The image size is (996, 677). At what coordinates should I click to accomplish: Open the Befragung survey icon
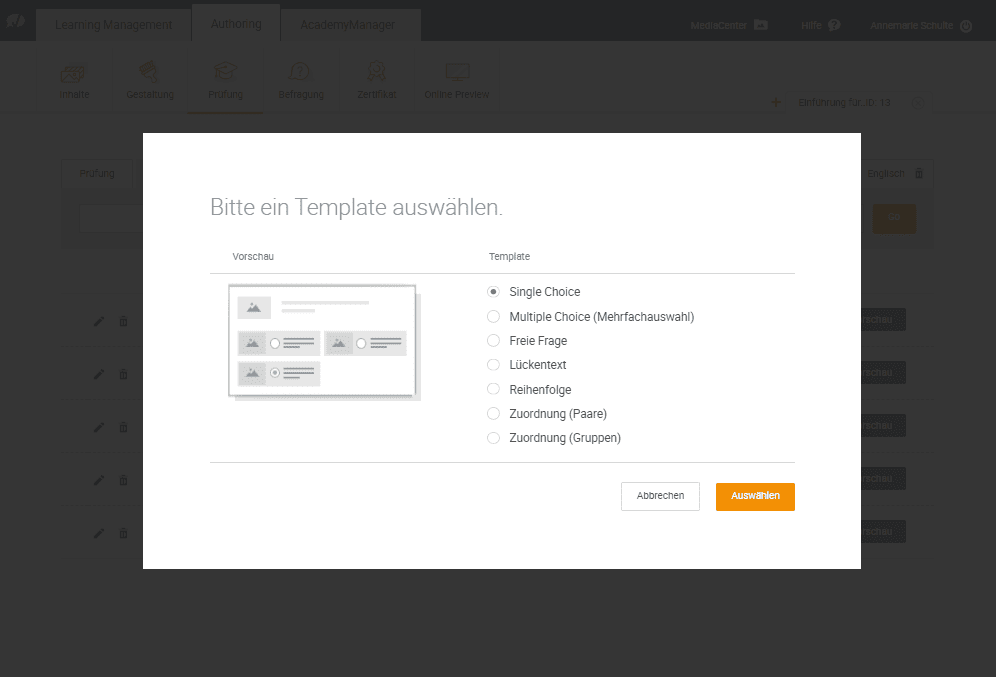click(x=300, y=74)
